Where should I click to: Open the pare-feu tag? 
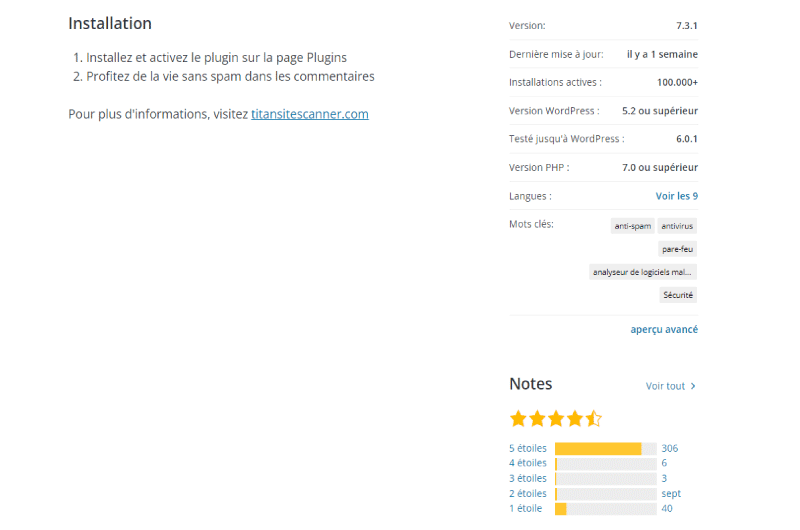(678, 249)
